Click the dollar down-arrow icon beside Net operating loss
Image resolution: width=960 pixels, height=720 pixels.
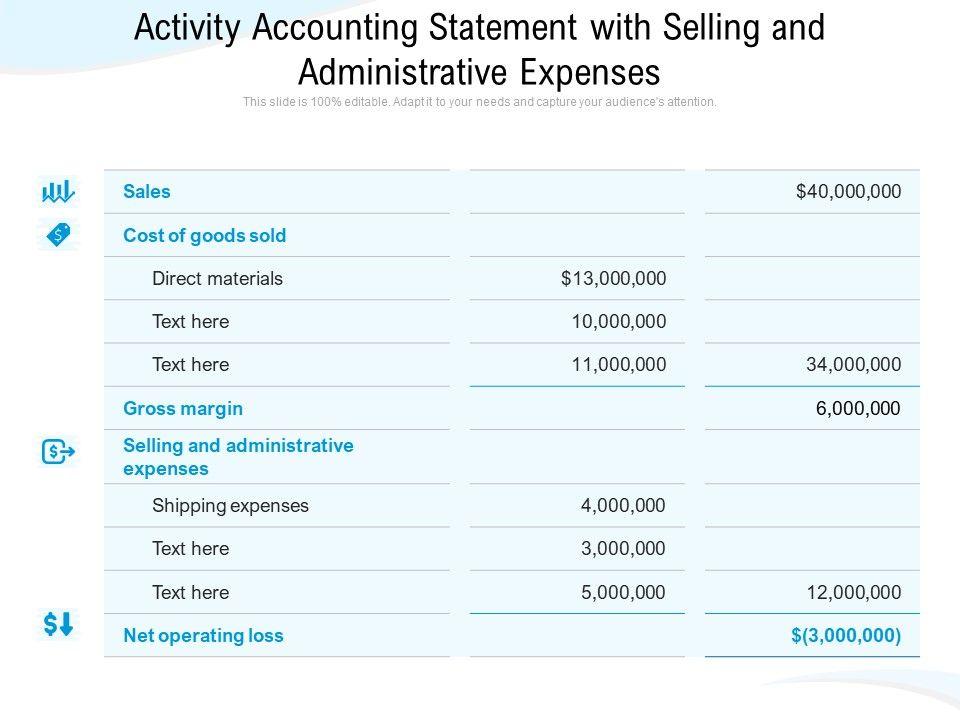58,625
